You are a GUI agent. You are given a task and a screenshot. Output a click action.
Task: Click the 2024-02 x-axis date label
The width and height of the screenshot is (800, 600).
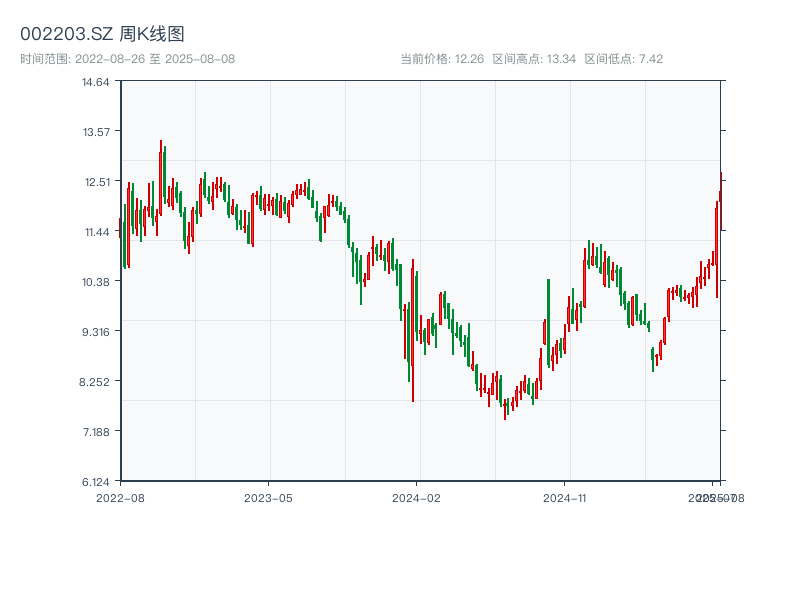tap(417, 497)
